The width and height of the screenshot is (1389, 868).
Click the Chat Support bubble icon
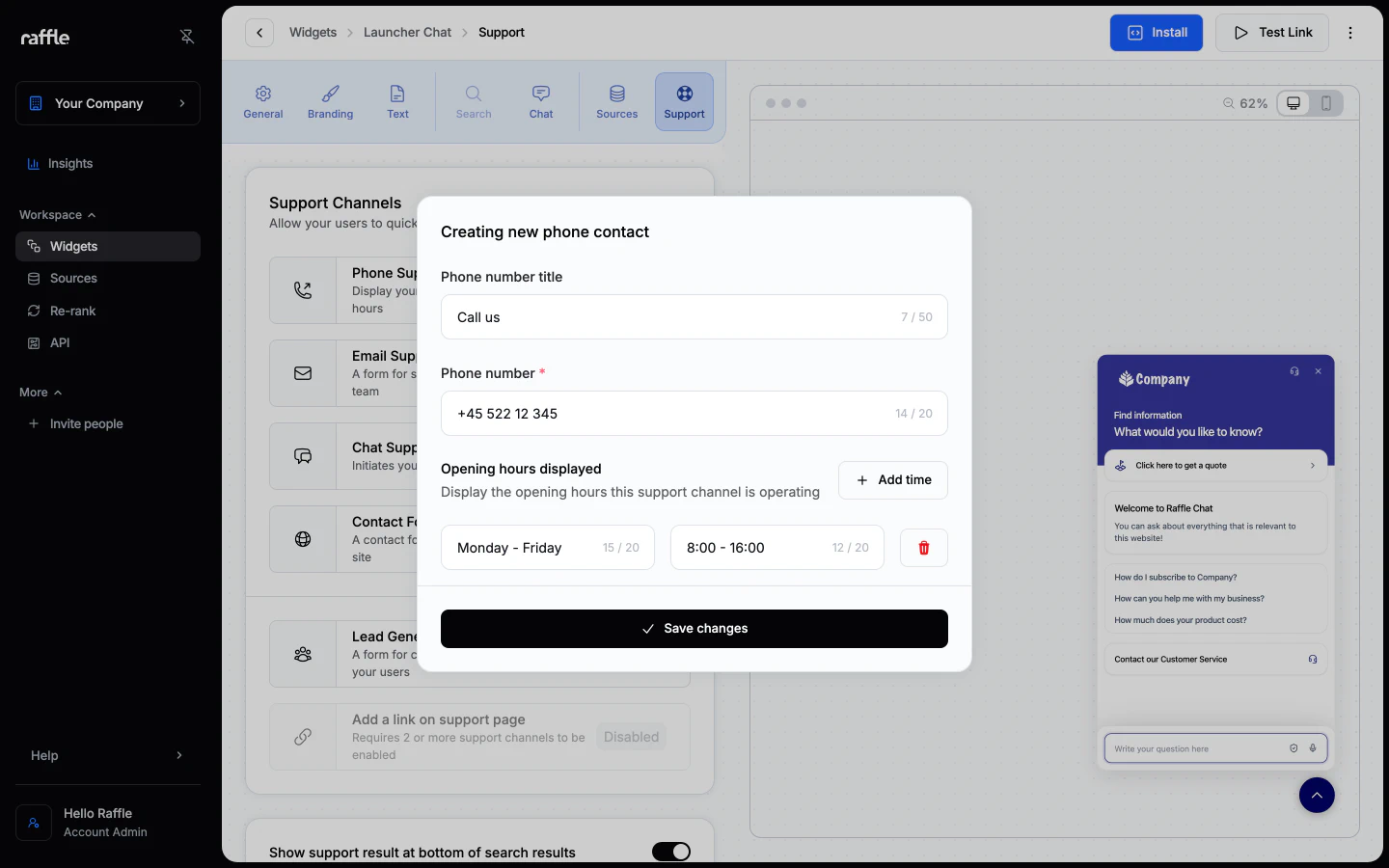(x=303, y=456)
